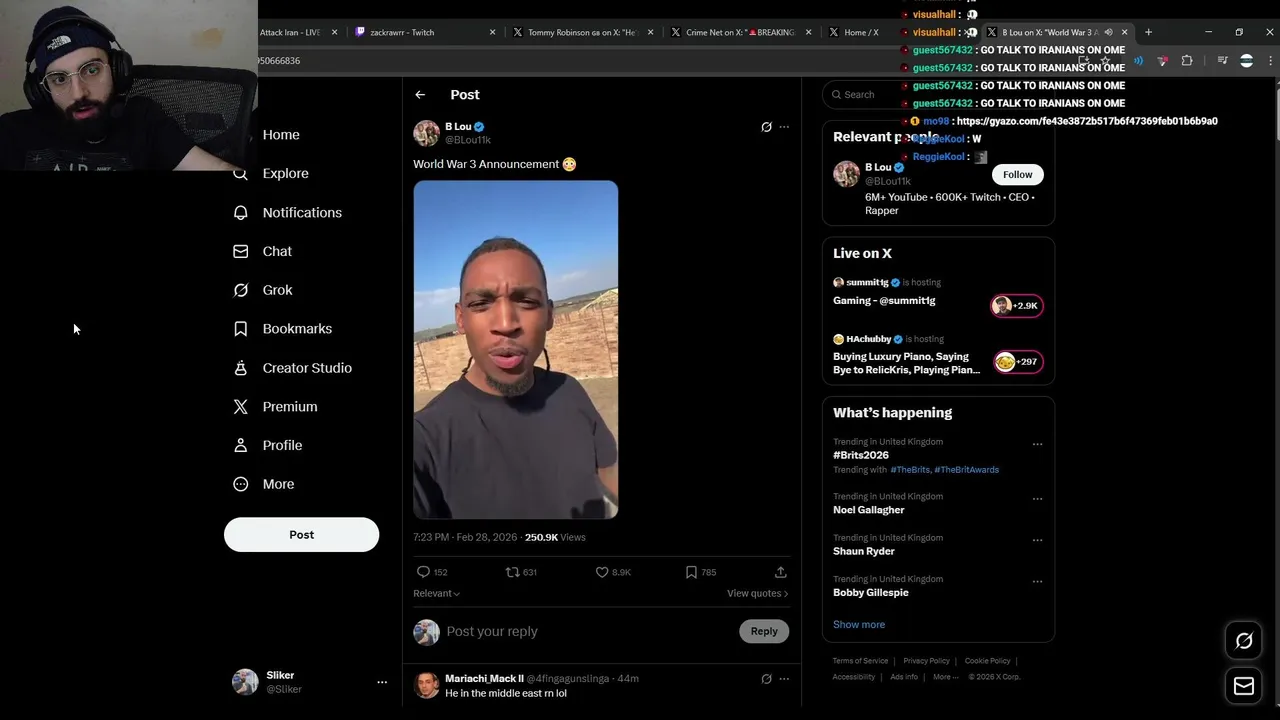The height and width of the screenshot is (720, 1280).
Task: Click the share icon under the post
Action: (781, 572)
